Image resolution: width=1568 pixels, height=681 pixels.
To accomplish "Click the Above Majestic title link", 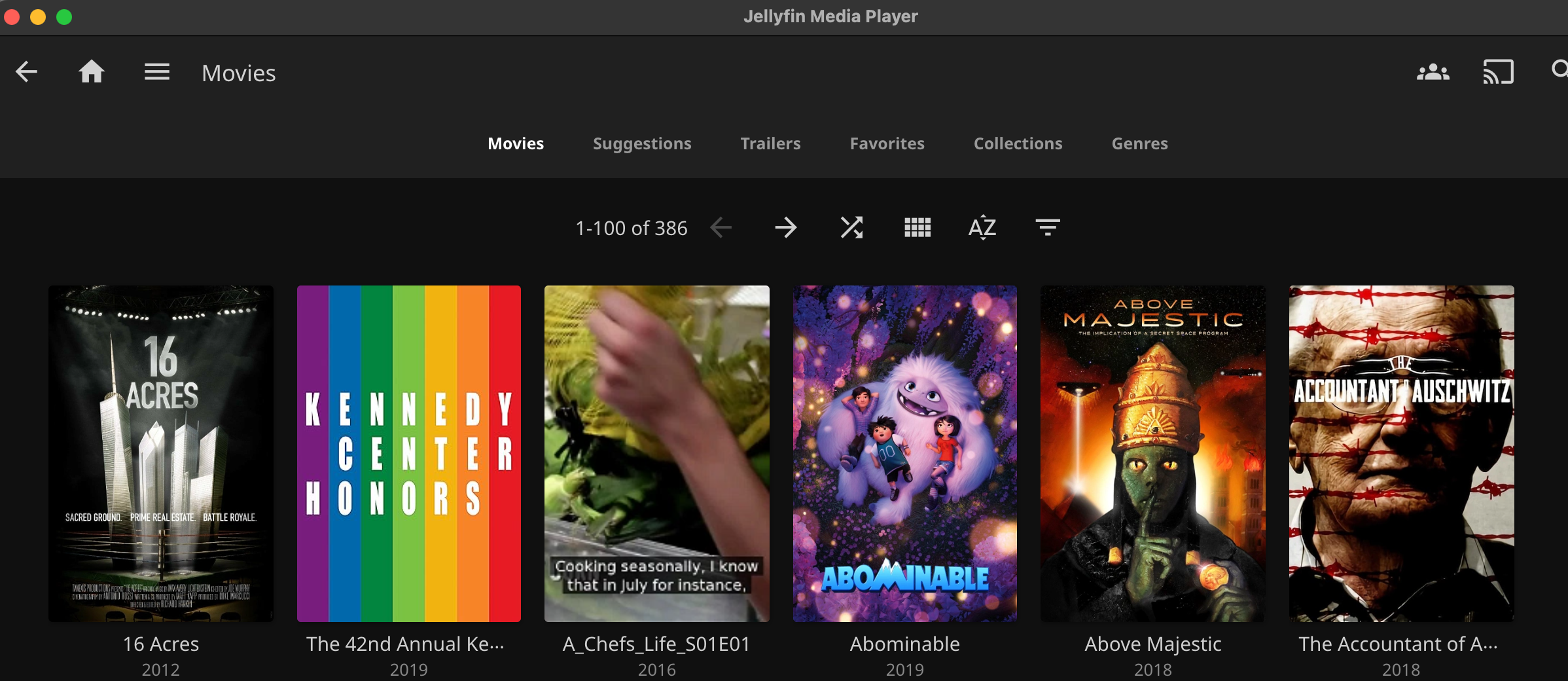I will point(1152,644).
